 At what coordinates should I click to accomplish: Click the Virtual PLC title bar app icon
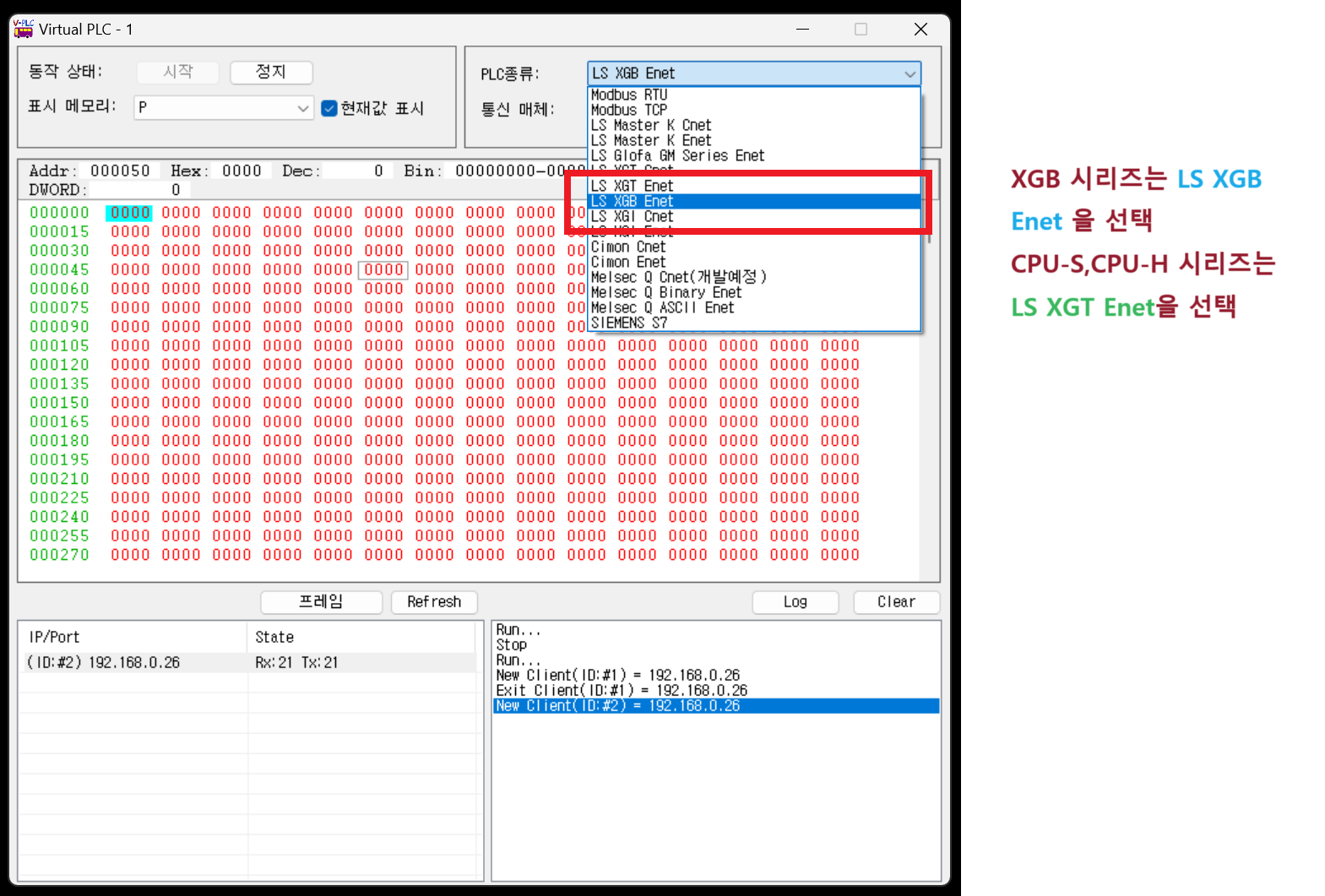coord(24,29)
